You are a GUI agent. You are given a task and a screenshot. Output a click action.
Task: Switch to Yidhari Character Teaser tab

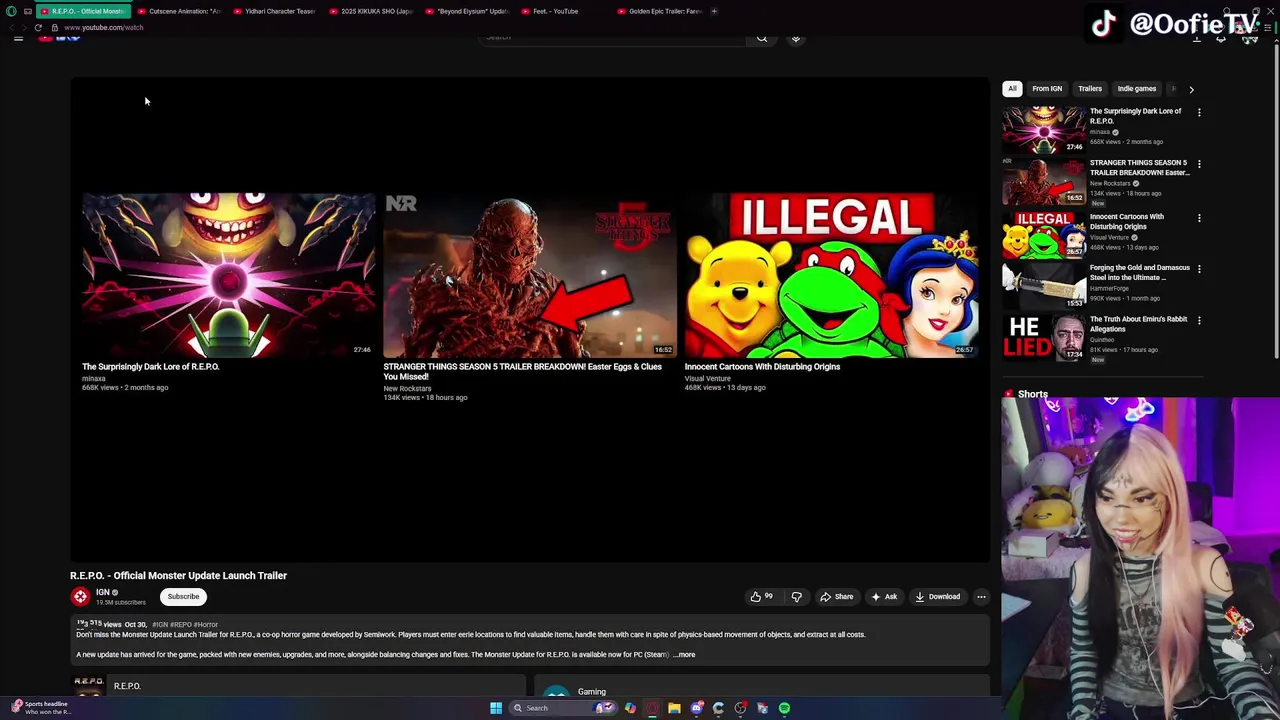pos(275,11)
